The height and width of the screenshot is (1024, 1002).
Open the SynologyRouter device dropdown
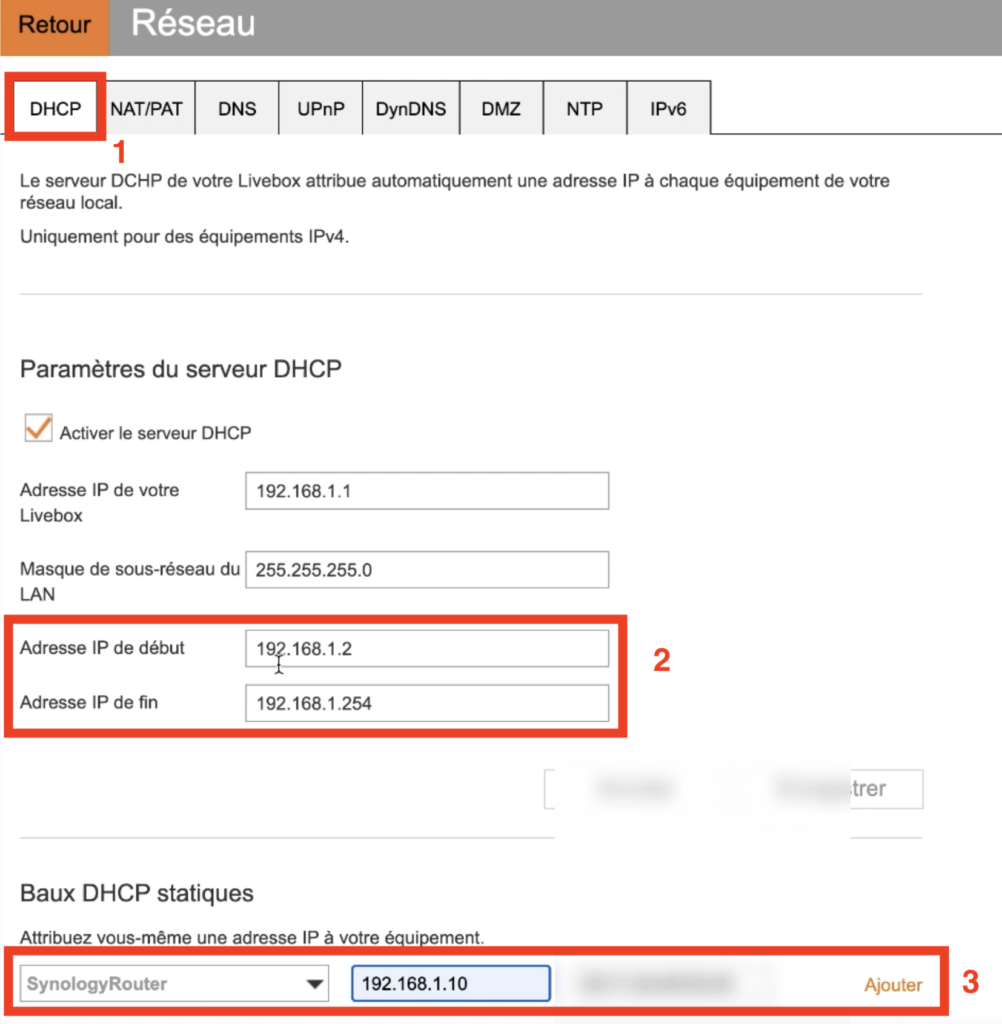[x=174, y=984]
